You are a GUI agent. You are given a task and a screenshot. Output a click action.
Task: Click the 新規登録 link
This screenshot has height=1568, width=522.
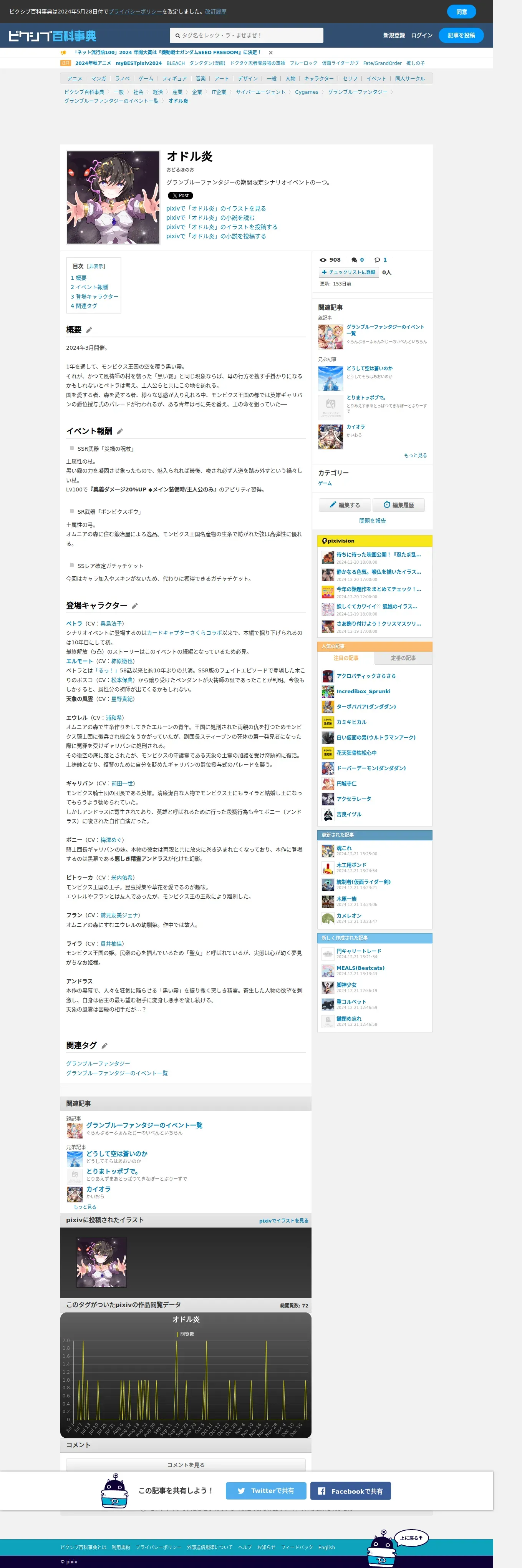394,35
